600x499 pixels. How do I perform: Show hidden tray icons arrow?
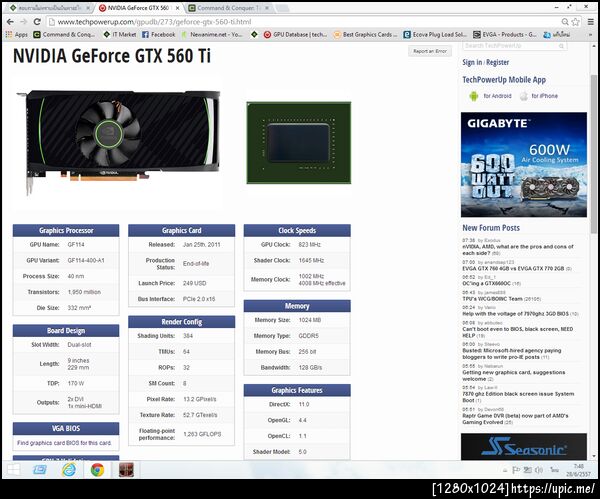[x=505, y=470]
